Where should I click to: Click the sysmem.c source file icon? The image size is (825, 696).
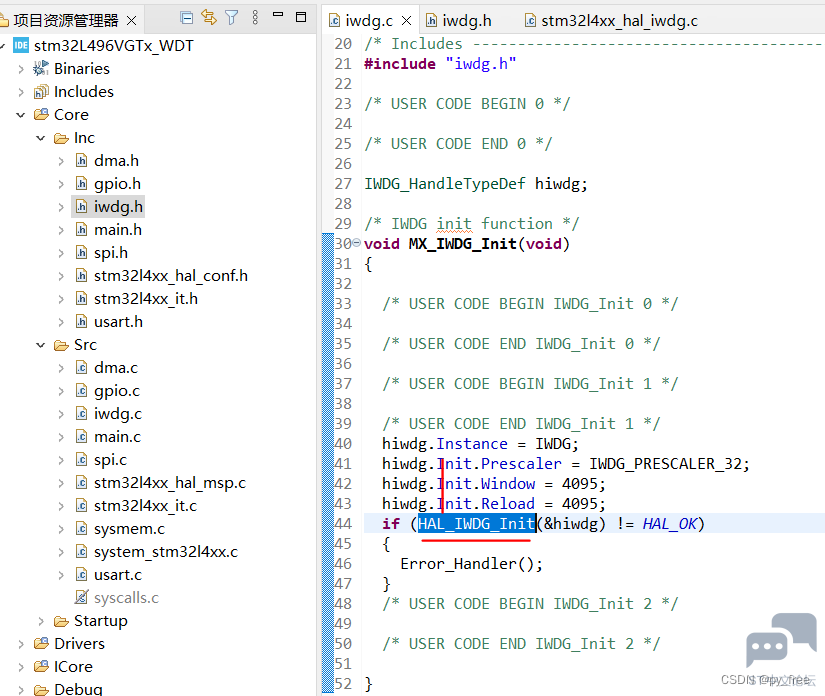coord(81,528)
